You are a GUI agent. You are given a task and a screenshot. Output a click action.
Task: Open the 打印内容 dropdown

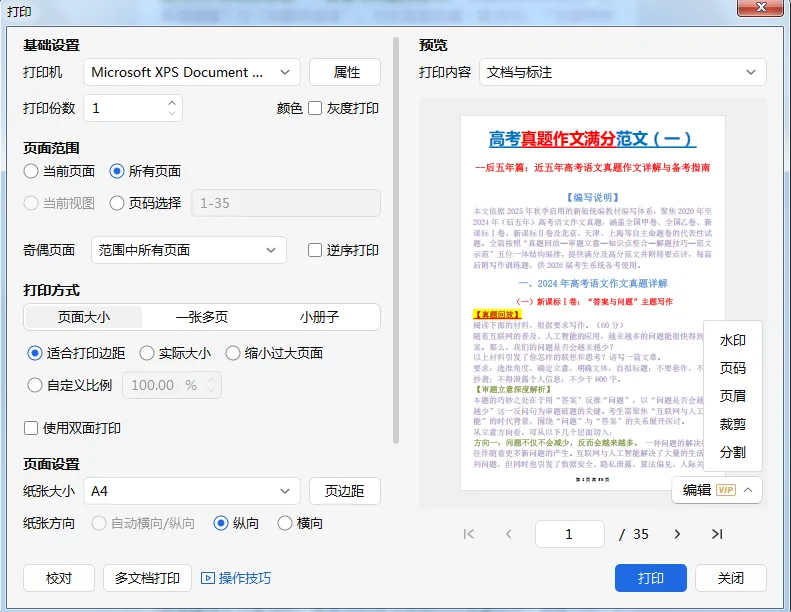(623, 72)
